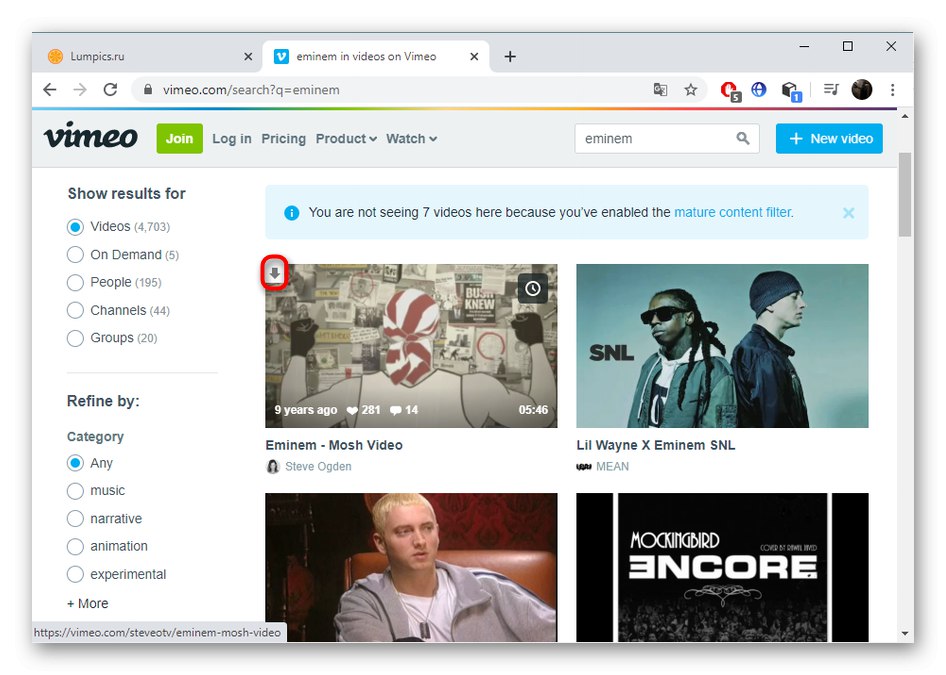Click Steve Ogden's avatar icon

[273, 466]
